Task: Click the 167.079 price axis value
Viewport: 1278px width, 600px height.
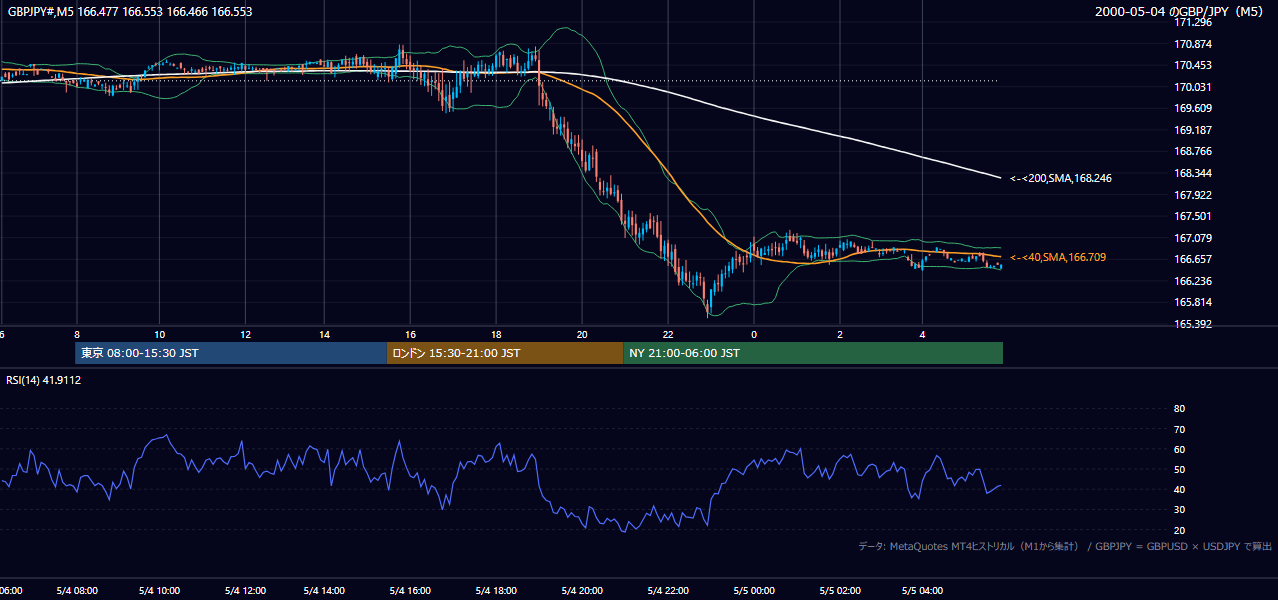Action: 1193,238
